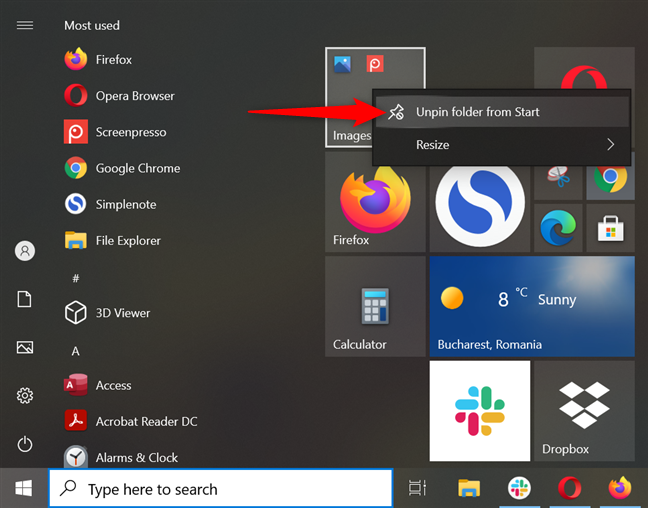648x508 pixels.
Task: Open the Calculator tile
Action: [x=375, y=306]
